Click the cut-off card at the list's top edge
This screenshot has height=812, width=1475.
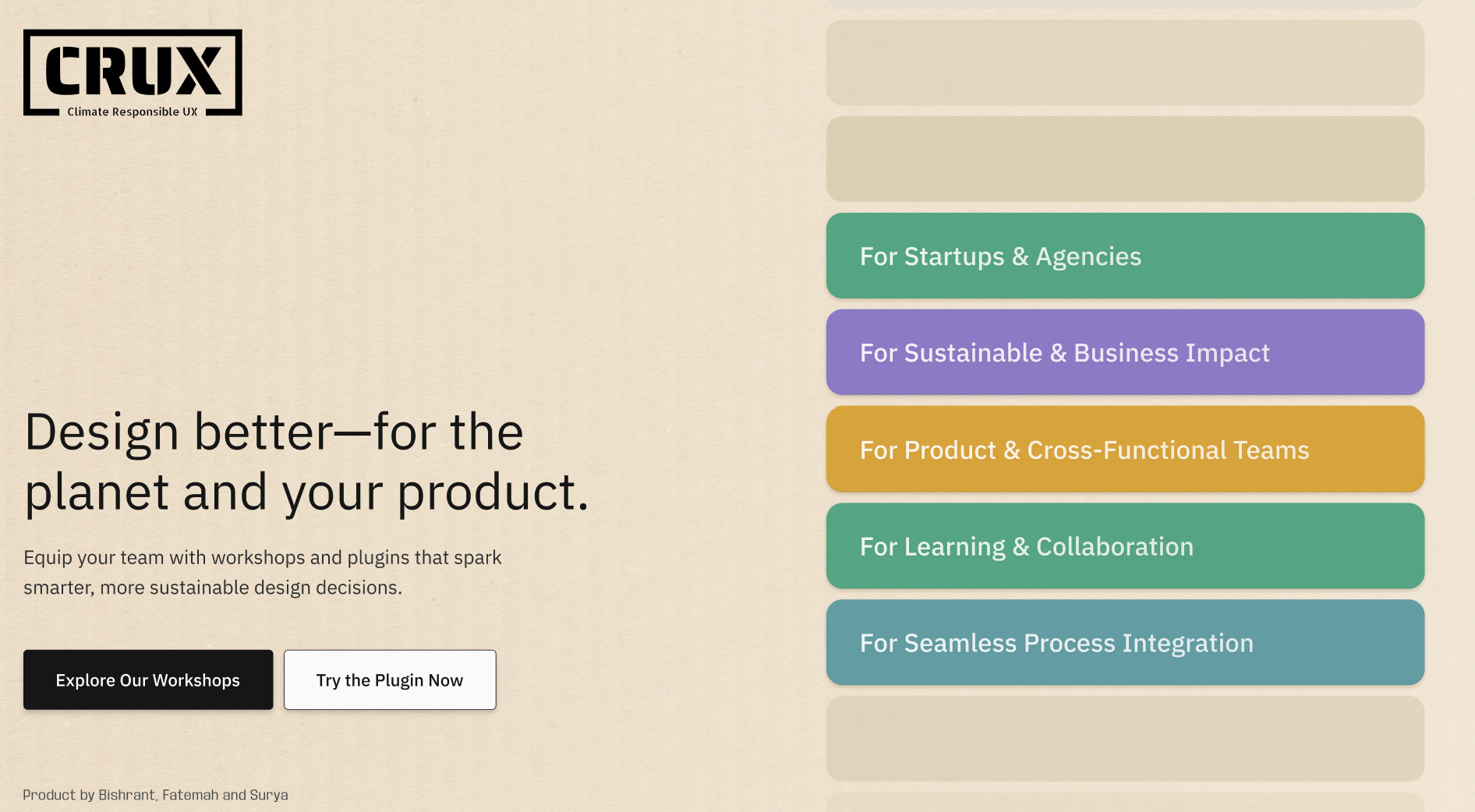coord(1125,4)
